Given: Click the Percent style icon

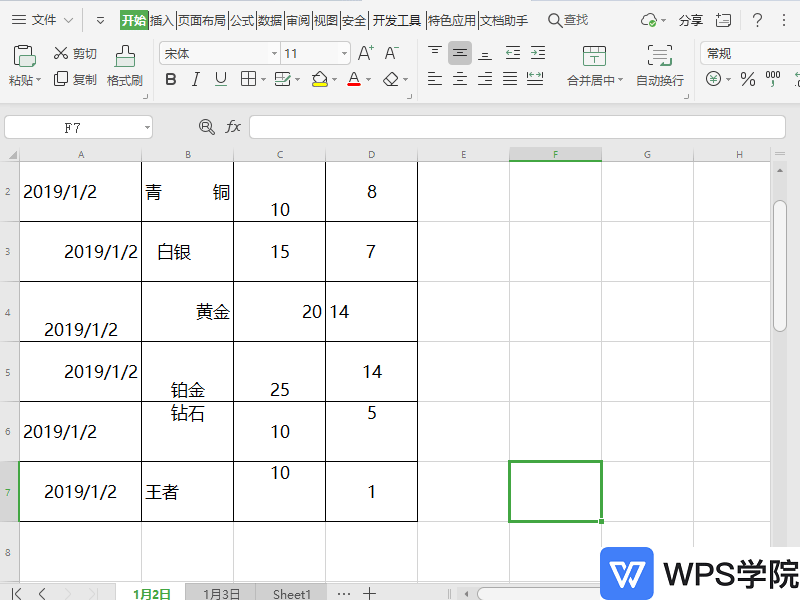Looking at the screenshot, I should click(747, 80).
